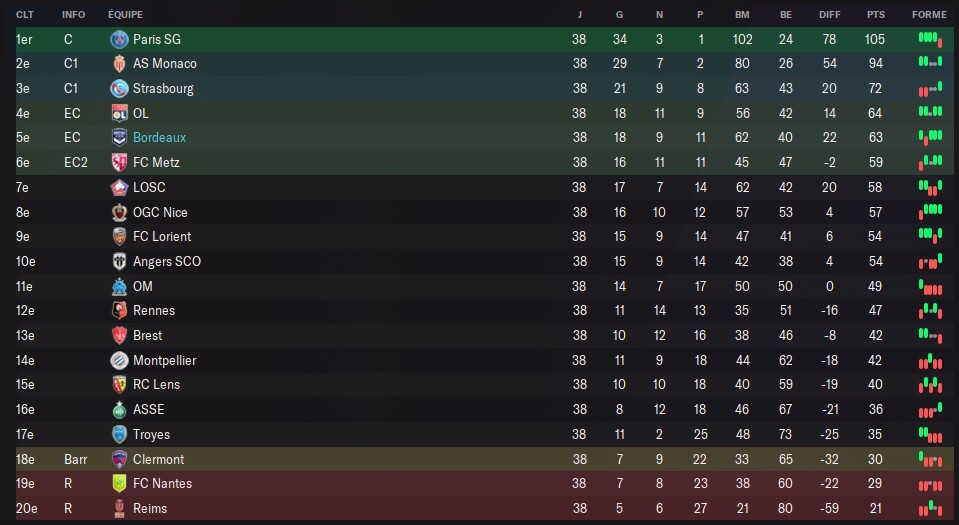Click the Strasbourg club crest icon
This screenshot has height=525, width=959.
(119, 88)
